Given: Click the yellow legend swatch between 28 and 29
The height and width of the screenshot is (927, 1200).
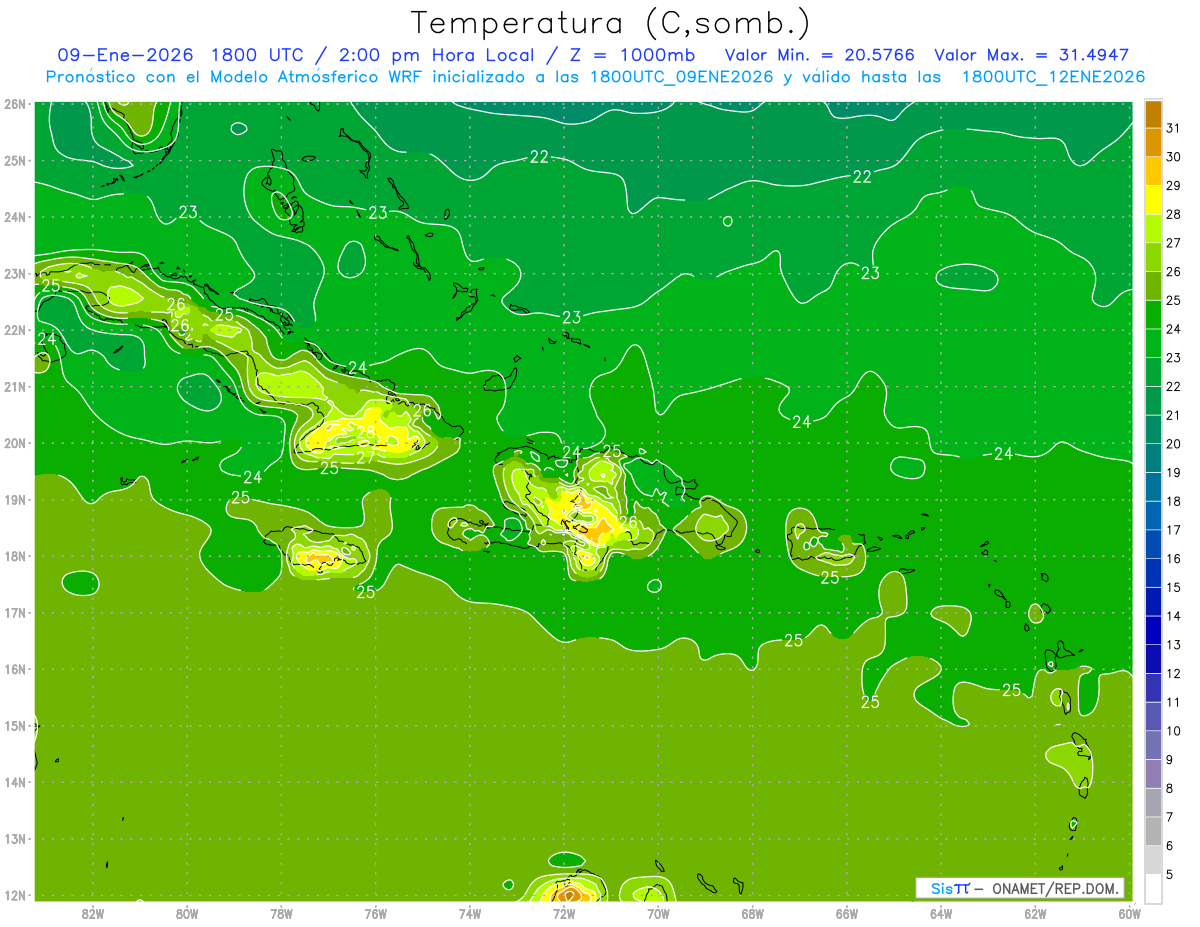Looking at the screenshot, I should click(x=1153, y=200).
